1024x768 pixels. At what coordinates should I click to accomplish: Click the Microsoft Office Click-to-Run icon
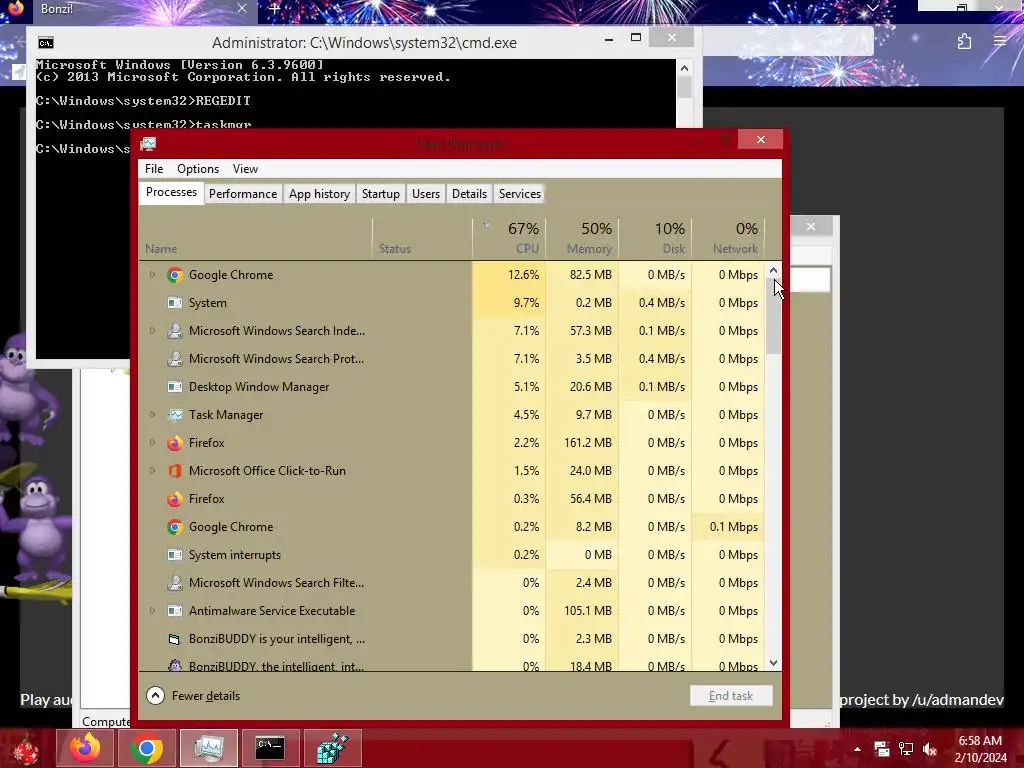pos(174,471)
